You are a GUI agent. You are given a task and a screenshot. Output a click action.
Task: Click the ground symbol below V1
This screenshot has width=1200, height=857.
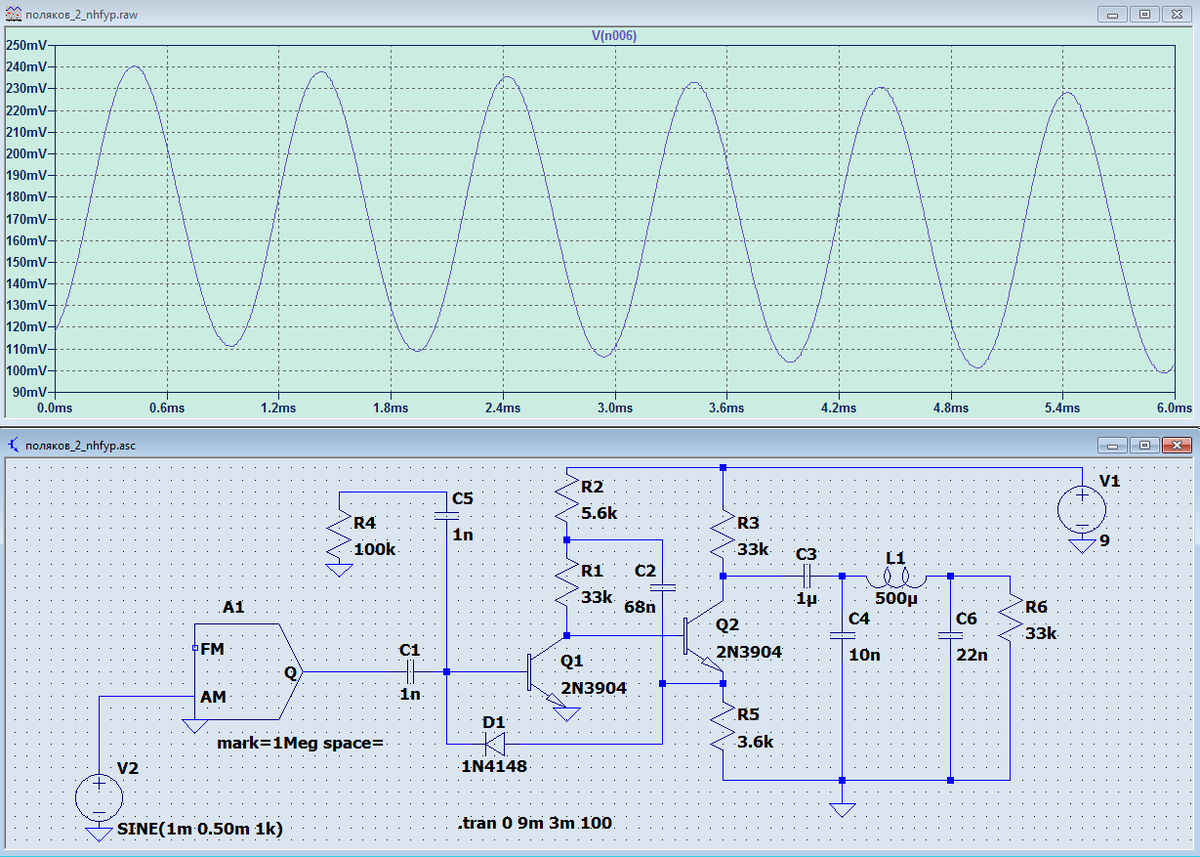pyautogui.click(x=1082, y=544)
